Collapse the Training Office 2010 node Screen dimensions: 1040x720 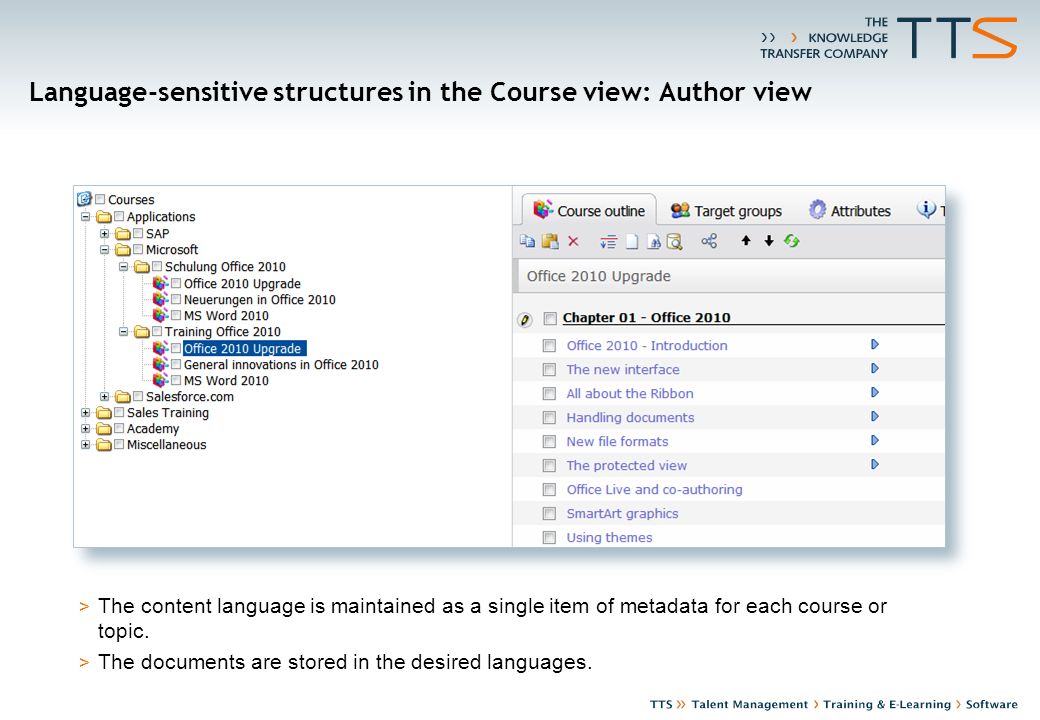click(x=123, y=331)
